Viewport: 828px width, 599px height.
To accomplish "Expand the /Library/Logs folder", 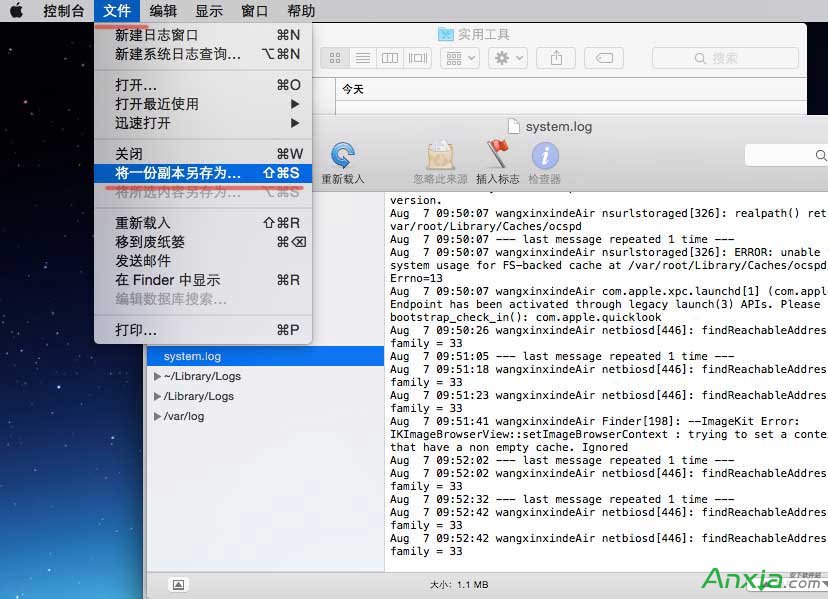I will pos(157,397).
